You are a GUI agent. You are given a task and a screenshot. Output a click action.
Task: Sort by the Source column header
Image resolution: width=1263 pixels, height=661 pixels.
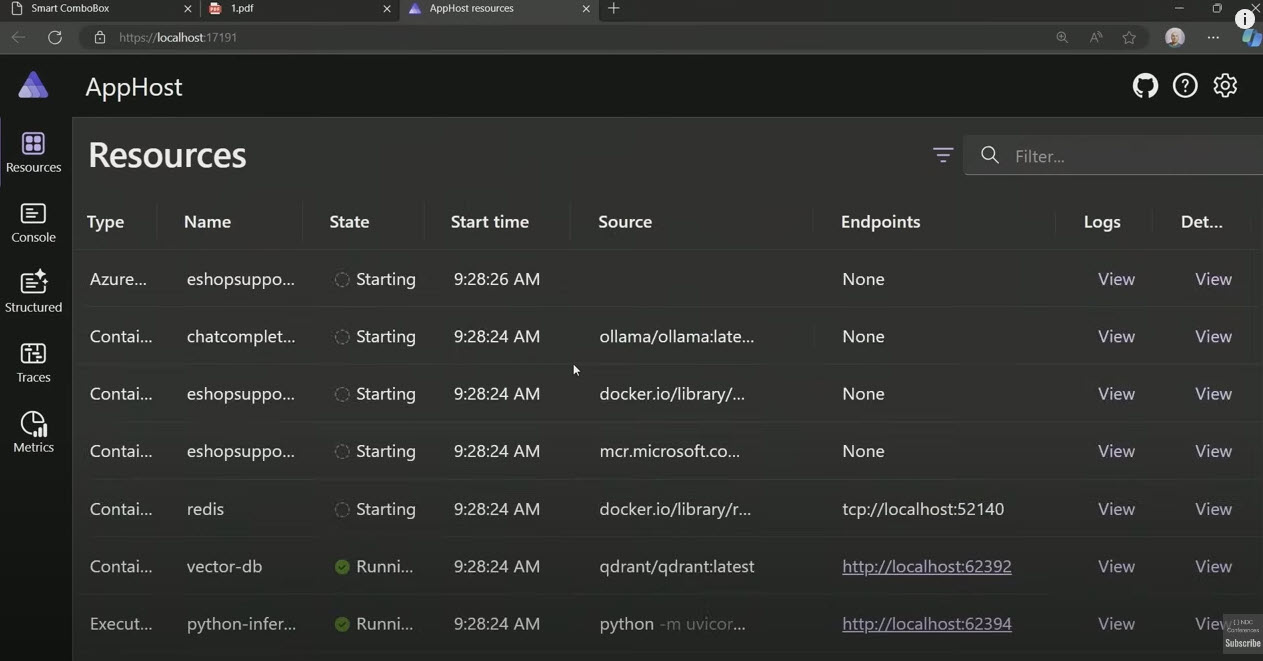coord(625,222)
